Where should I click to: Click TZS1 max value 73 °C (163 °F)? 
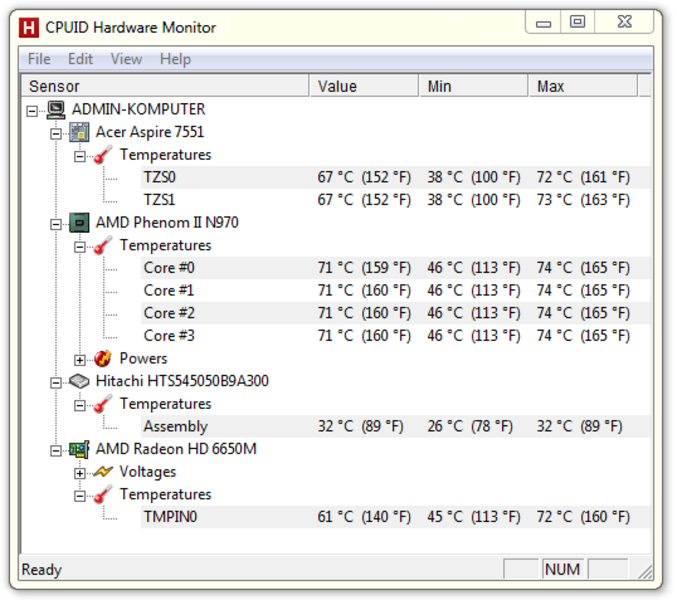(x=583, y=200)
